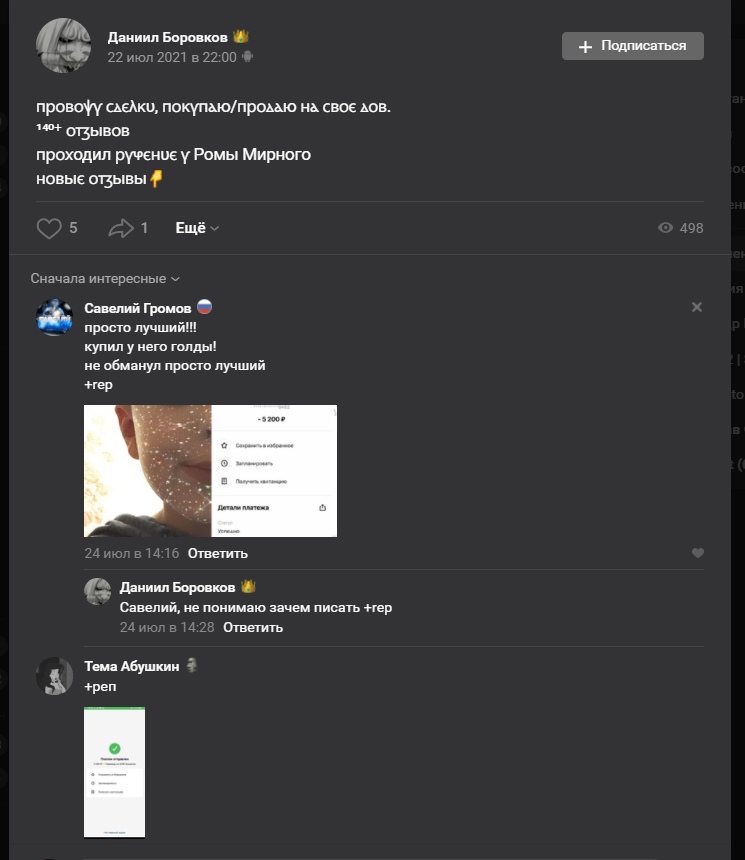
Task: Open post author name Даниил Боровков
Action: tap(167, 37)
